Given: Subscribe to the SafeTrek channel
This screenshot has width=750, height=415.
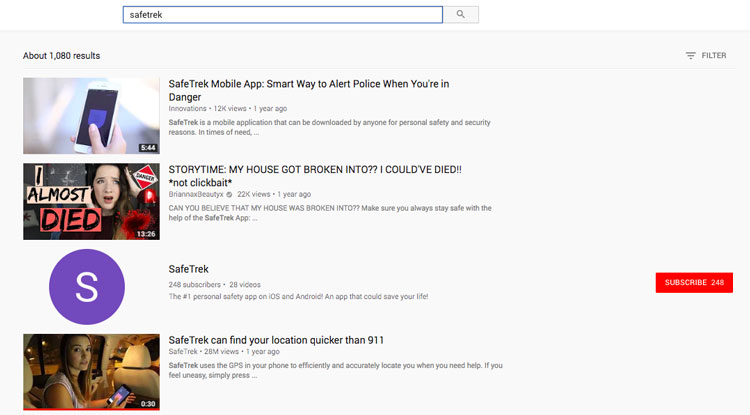Looking at the screenshot, I should pyautogui.click(x=694, y=283).
